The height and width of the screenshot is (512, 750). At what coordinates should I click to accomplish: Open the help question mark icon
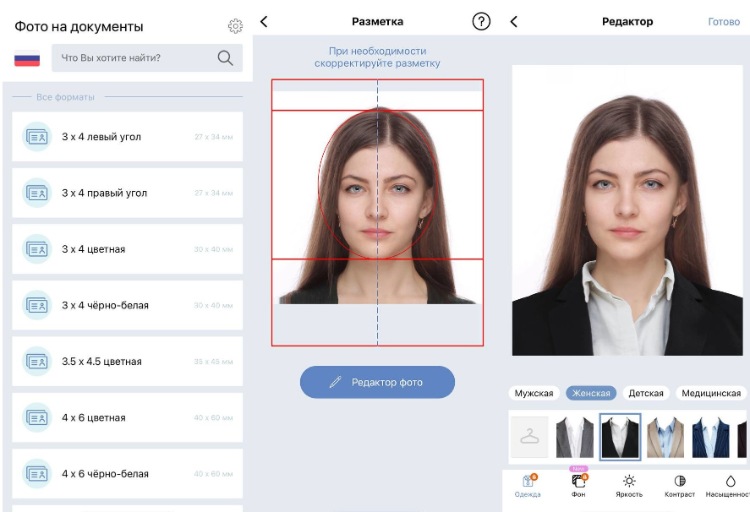481,21
